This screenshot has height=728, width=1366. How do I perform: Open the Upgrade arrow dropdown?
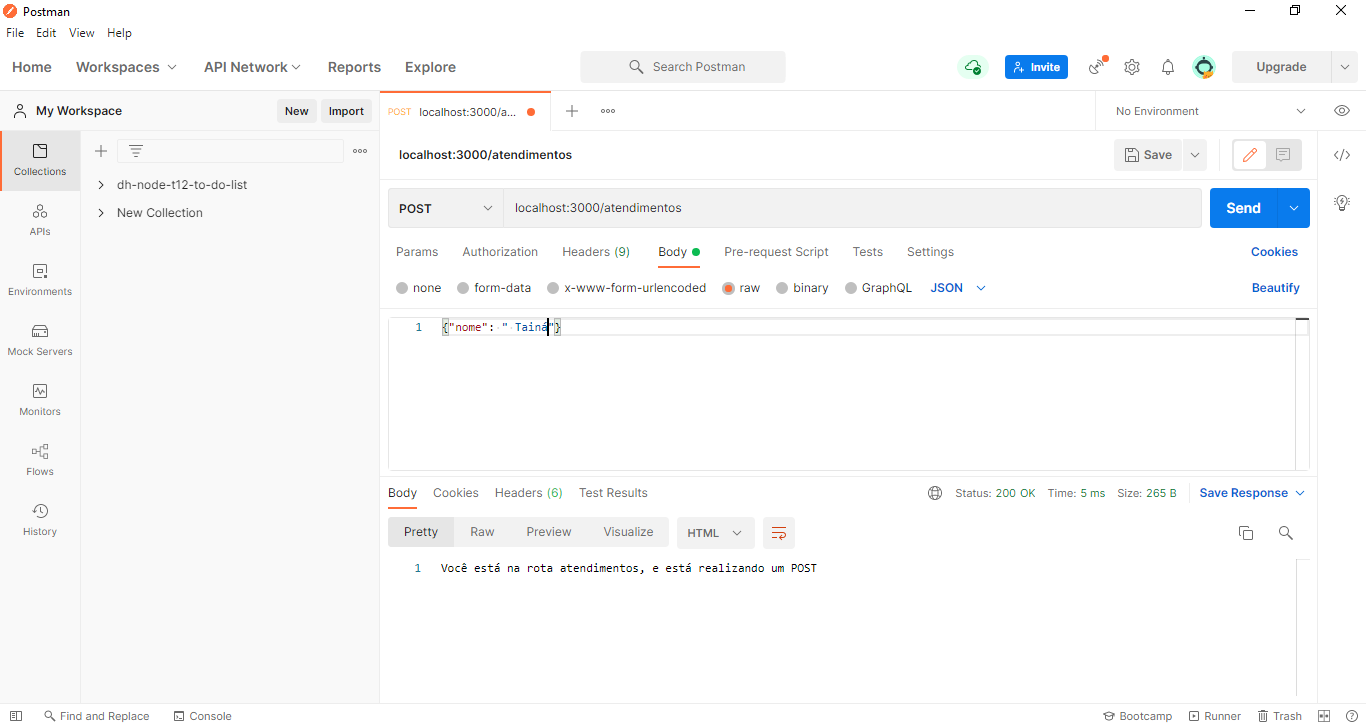pyautogui.click(x=1344, y=67)
